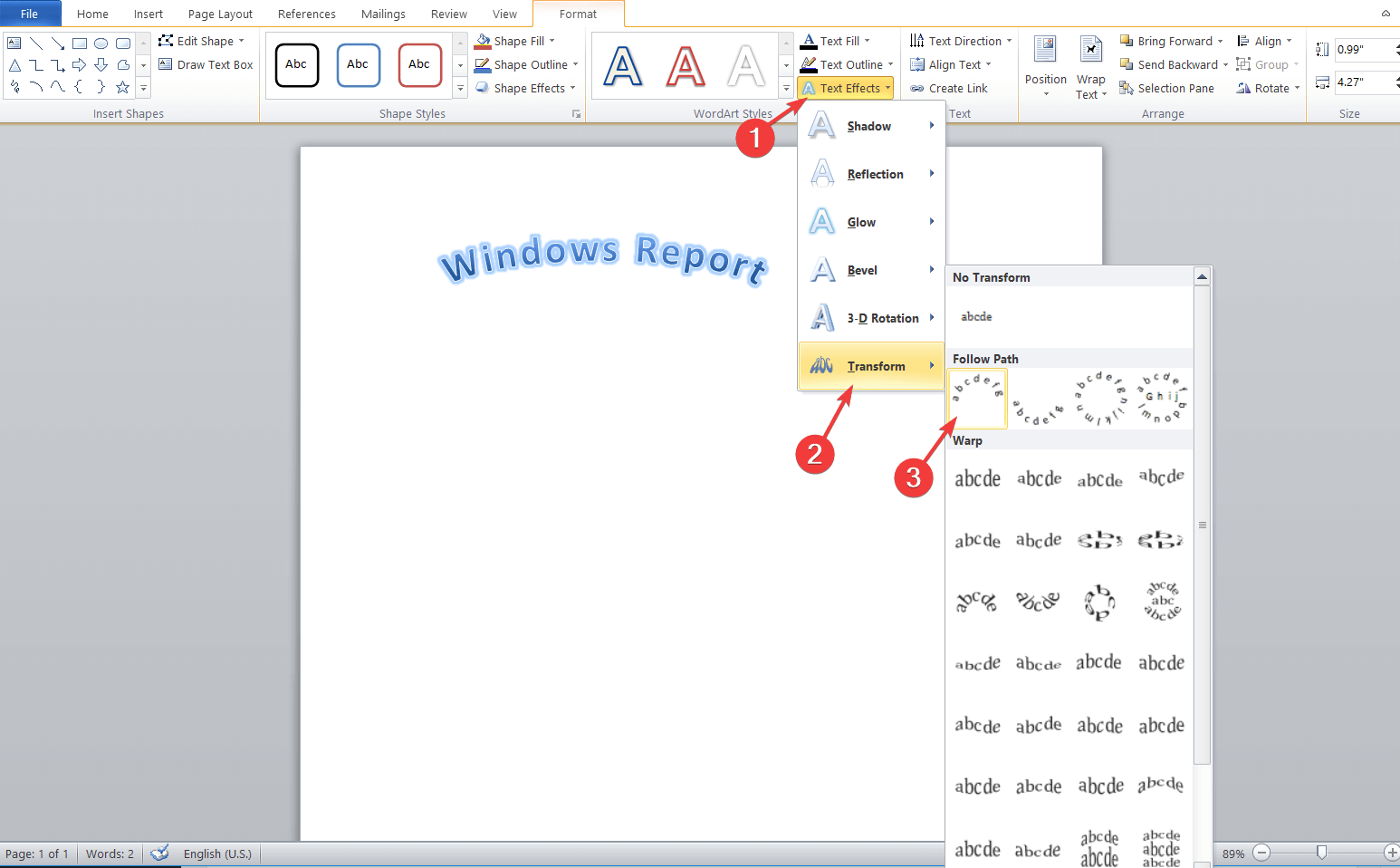Click the proofing check icon in status bar
The image size is (1400, 868).
pyautogui.click(x=160, y=854)
